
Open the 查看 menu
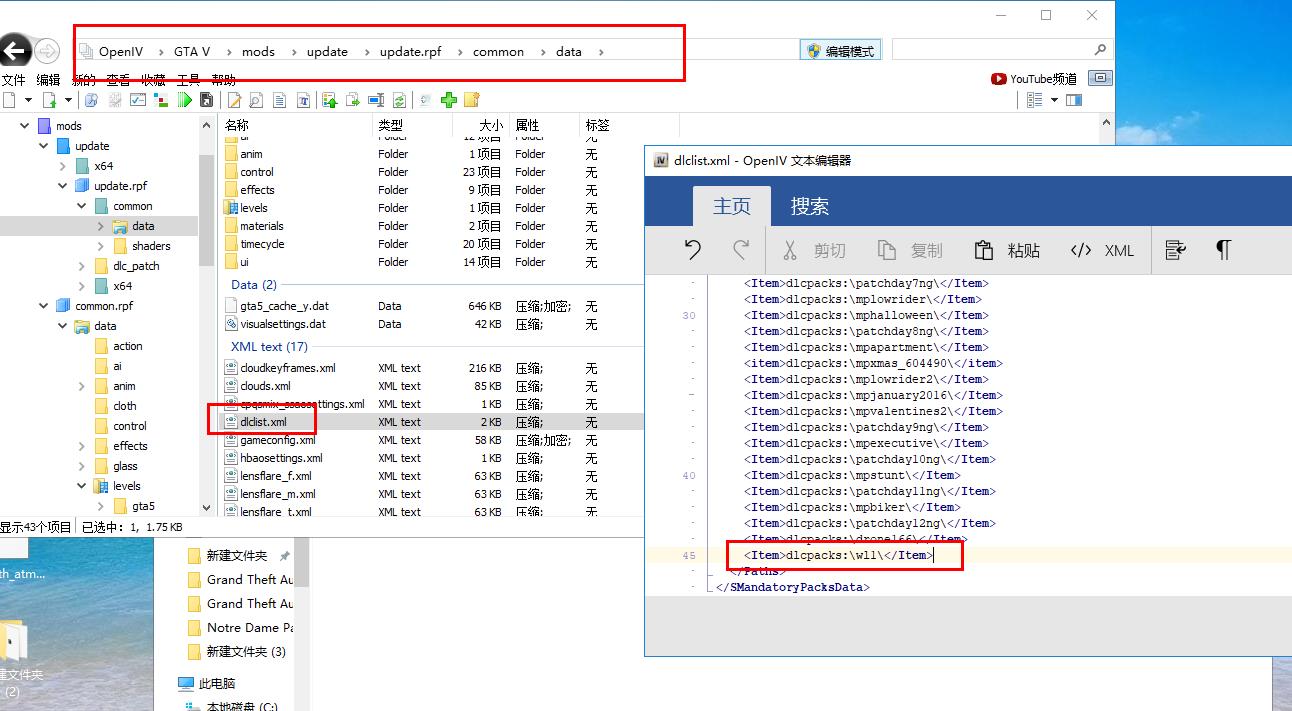118,80
